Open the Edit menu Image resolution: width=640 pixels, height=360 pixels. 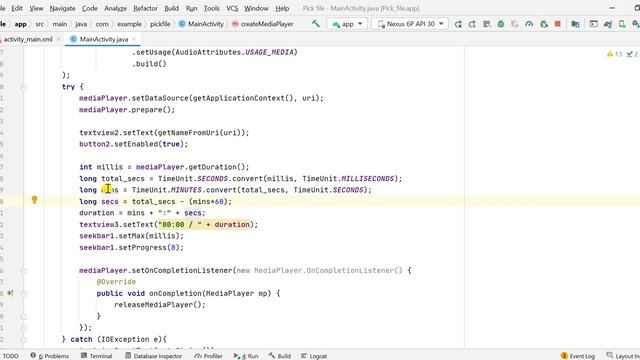[x=17, y=8]
